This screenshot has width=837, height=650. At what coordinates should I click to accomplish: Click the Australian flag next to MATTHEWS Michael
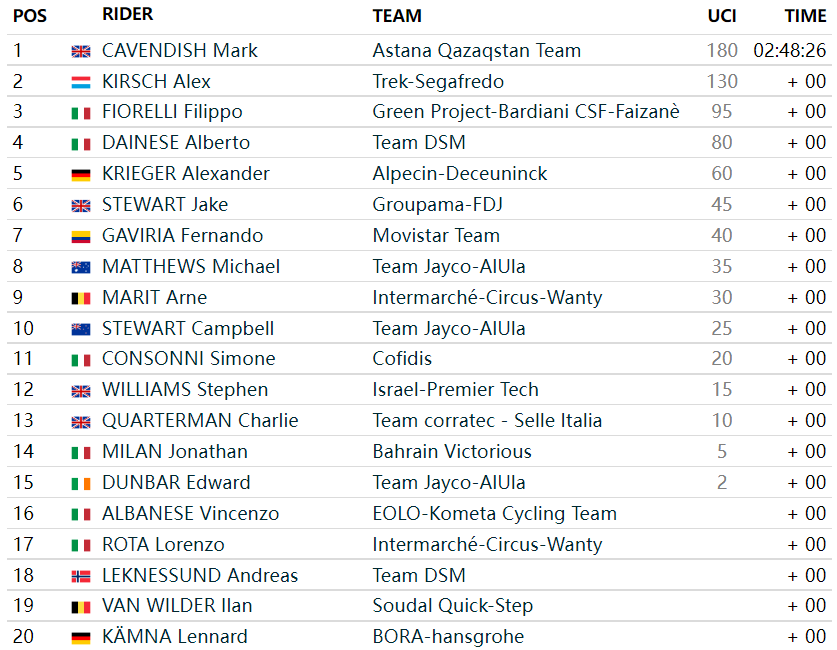click(81, 268)
